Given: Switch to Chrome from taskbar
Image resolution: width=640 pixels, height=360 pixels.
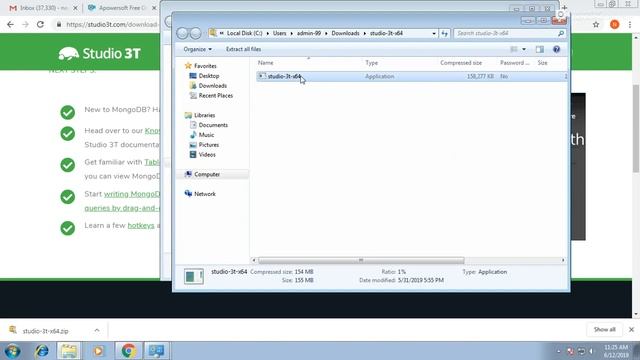Looking at the screenshot, I should (x=128, y=351).
